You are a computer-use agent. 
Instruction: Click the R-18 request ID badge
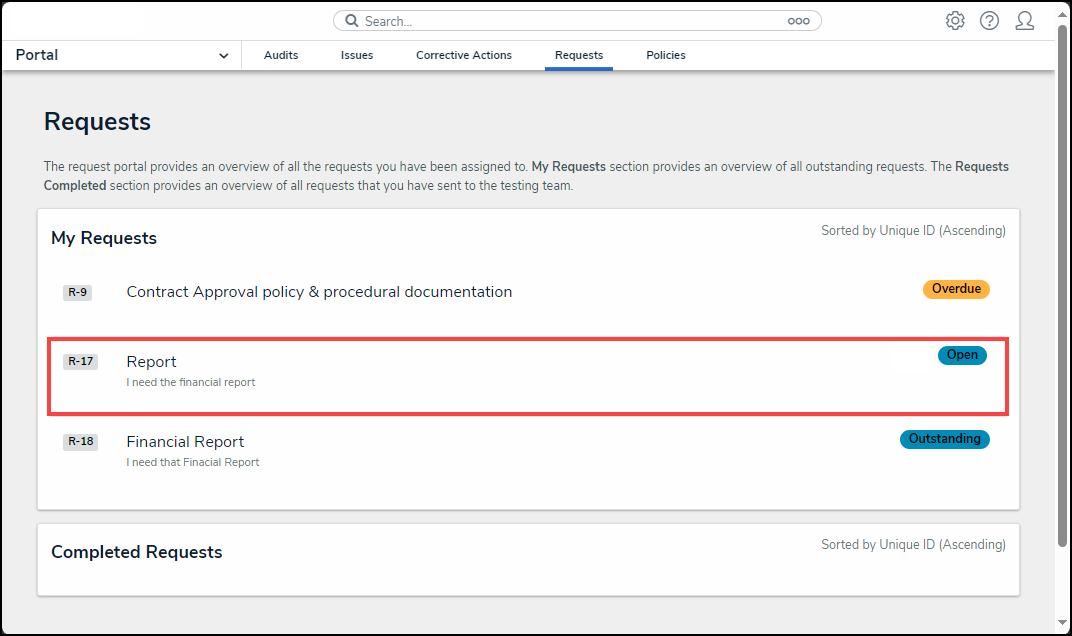pos(80,442)
